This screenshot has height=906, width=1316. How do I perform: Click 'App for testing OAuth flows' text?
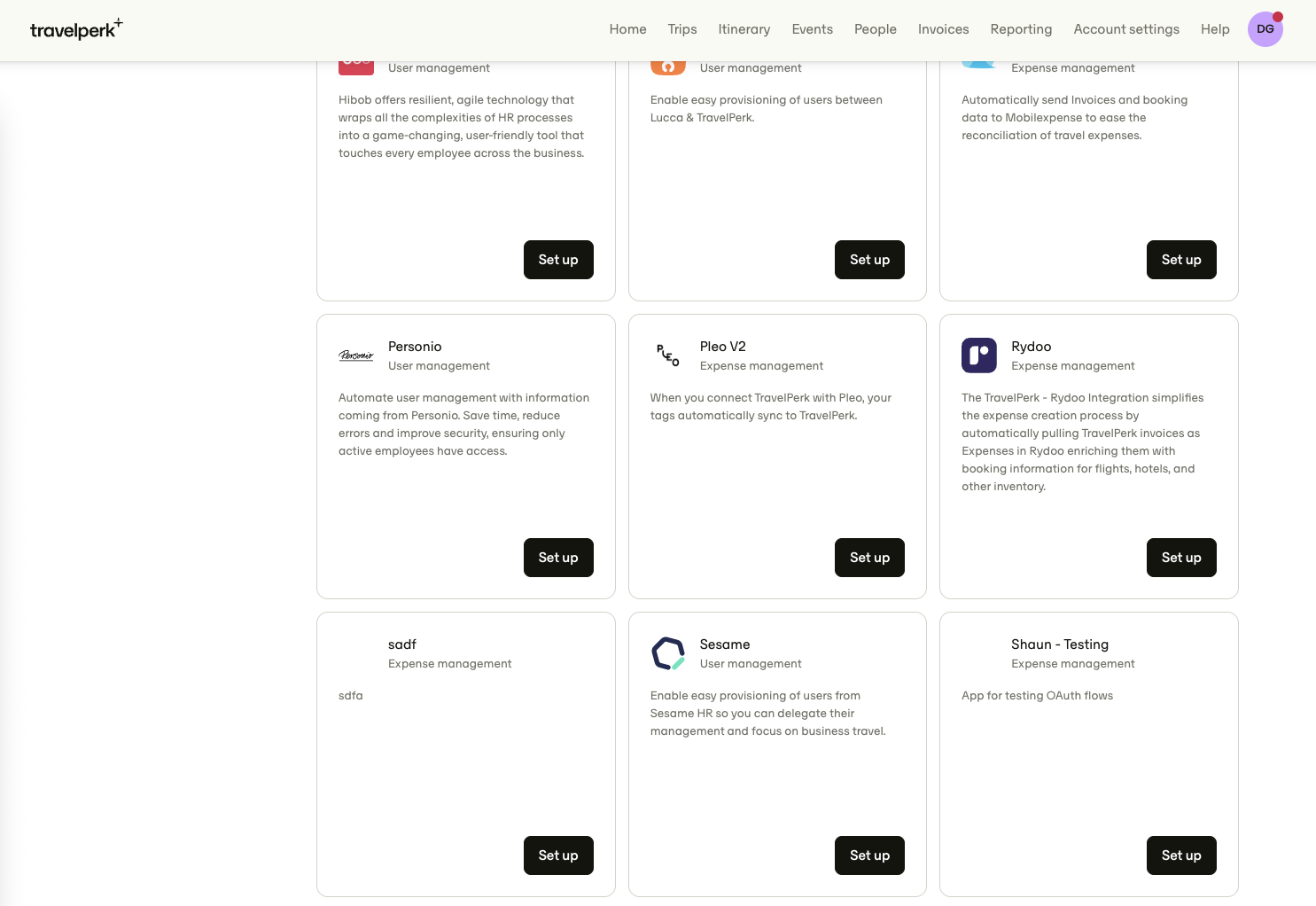[1038, 696]
